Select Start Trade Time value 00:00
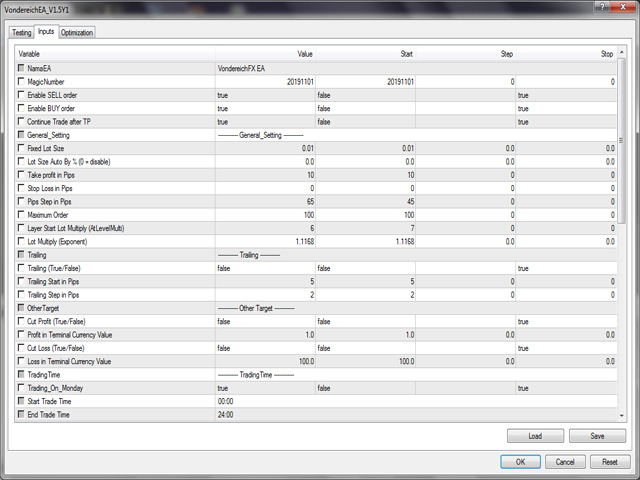 416,401
